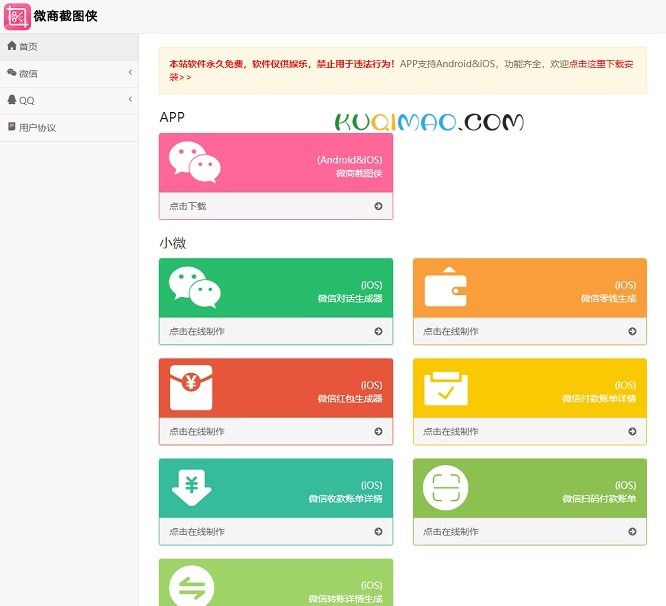Click 点击在线制作 under 微信付款账单详情
Image resolution: width=666 pixels, height=606 pixels.
coord(451,431)
